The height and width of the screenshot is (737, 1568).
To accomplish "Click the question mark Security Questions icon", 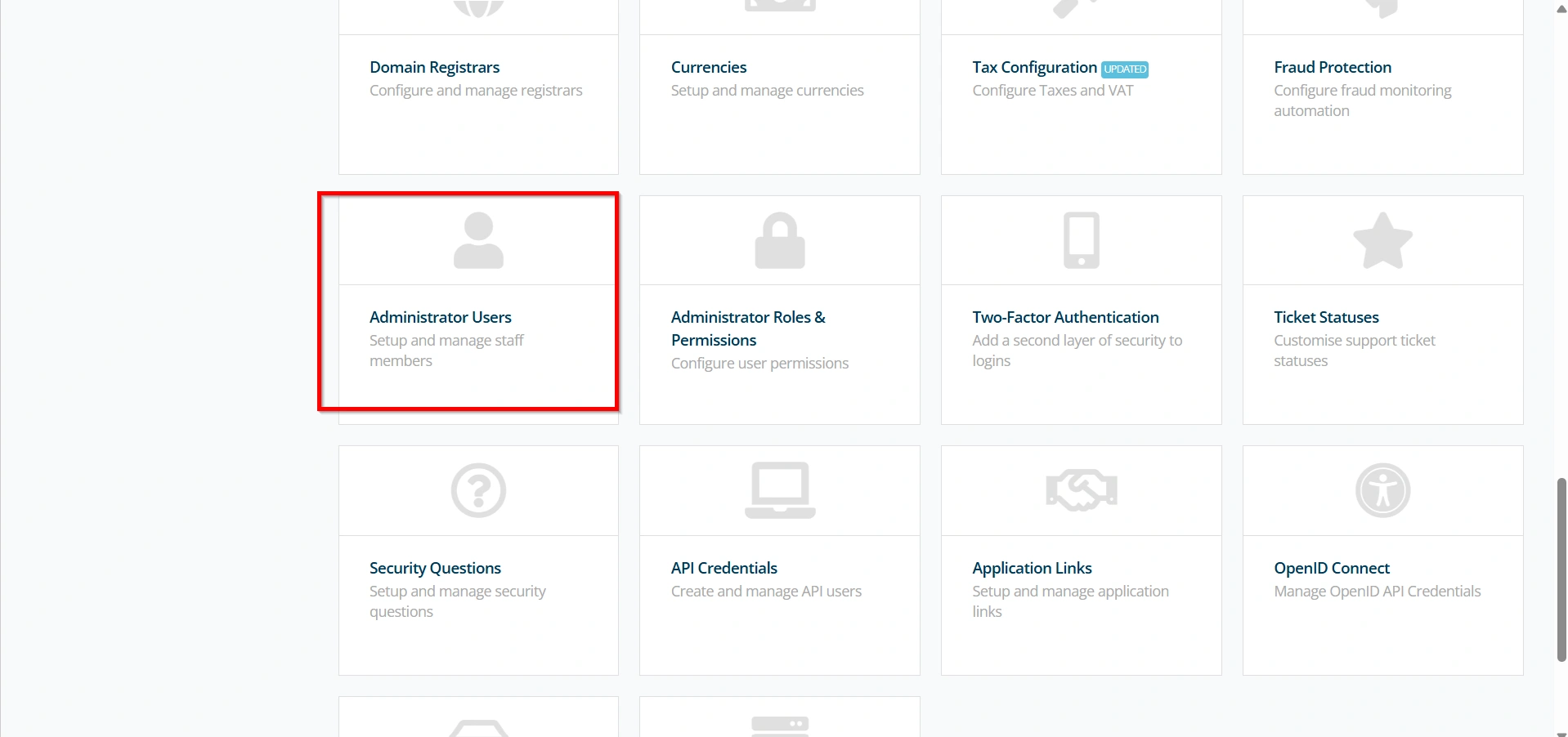I will pyautogui.click(x=478, y=490).
